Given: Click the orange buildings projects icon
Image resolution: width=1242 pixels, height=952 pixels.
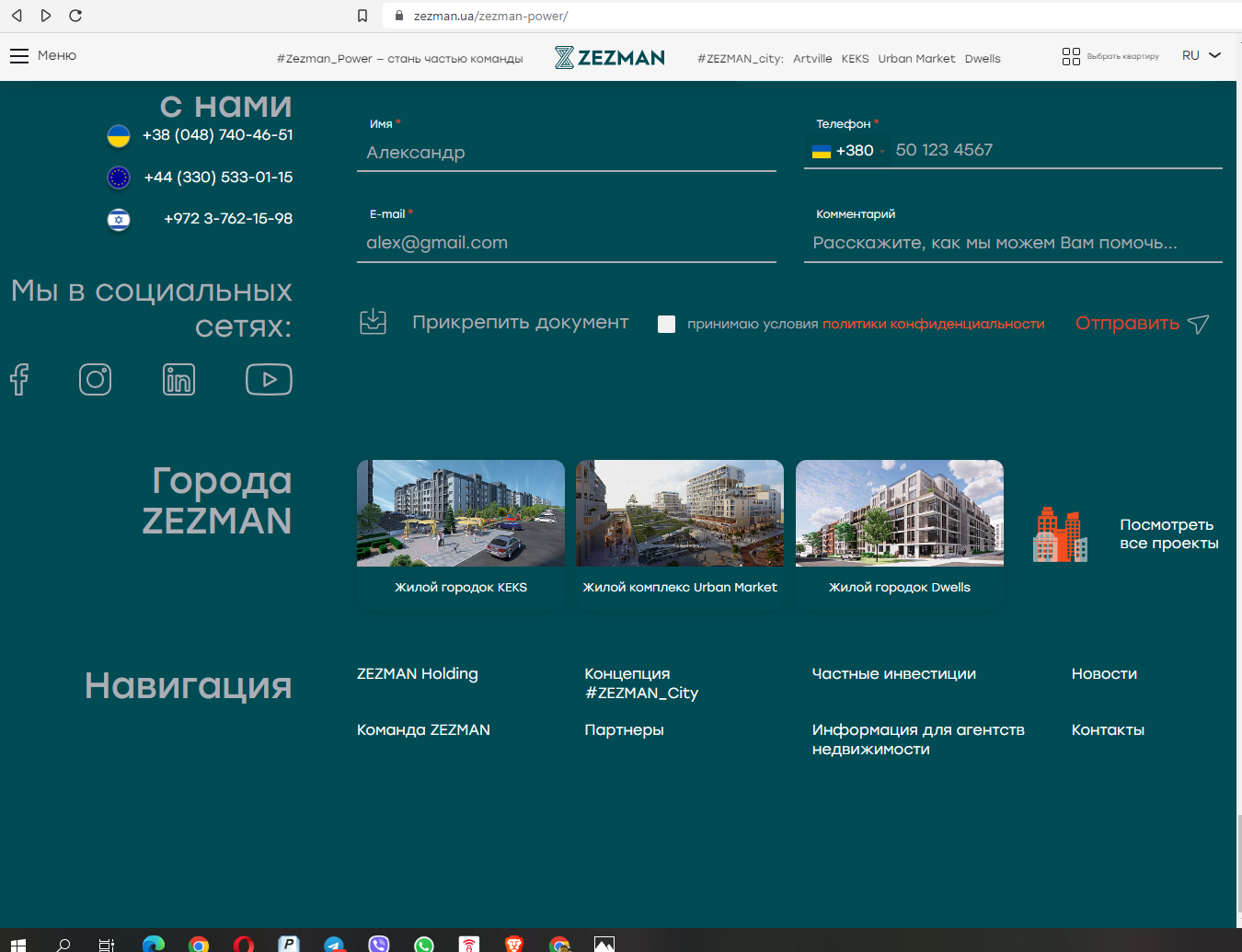Looking at the screenshot, I should tap(1061, 533).
